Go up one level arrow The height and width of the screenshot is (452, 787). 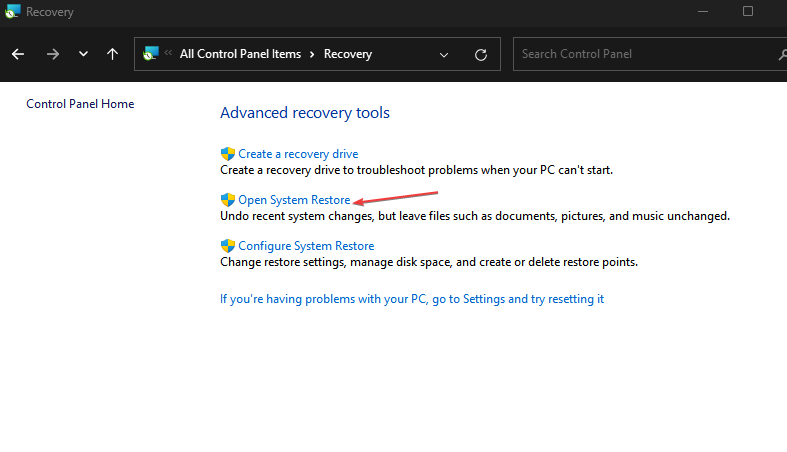pyautogui.click(x=112, y=54)
